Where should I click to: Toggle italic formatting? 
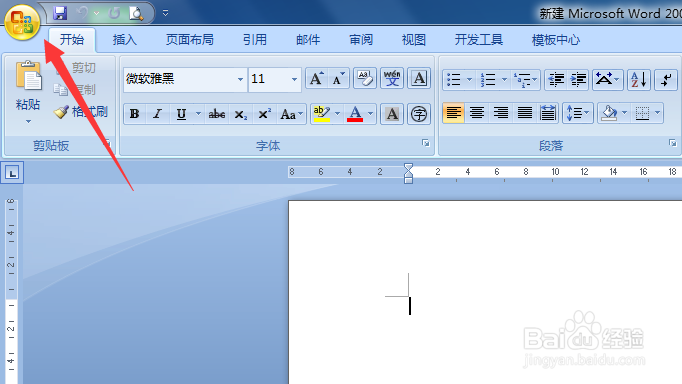point(157,114)
